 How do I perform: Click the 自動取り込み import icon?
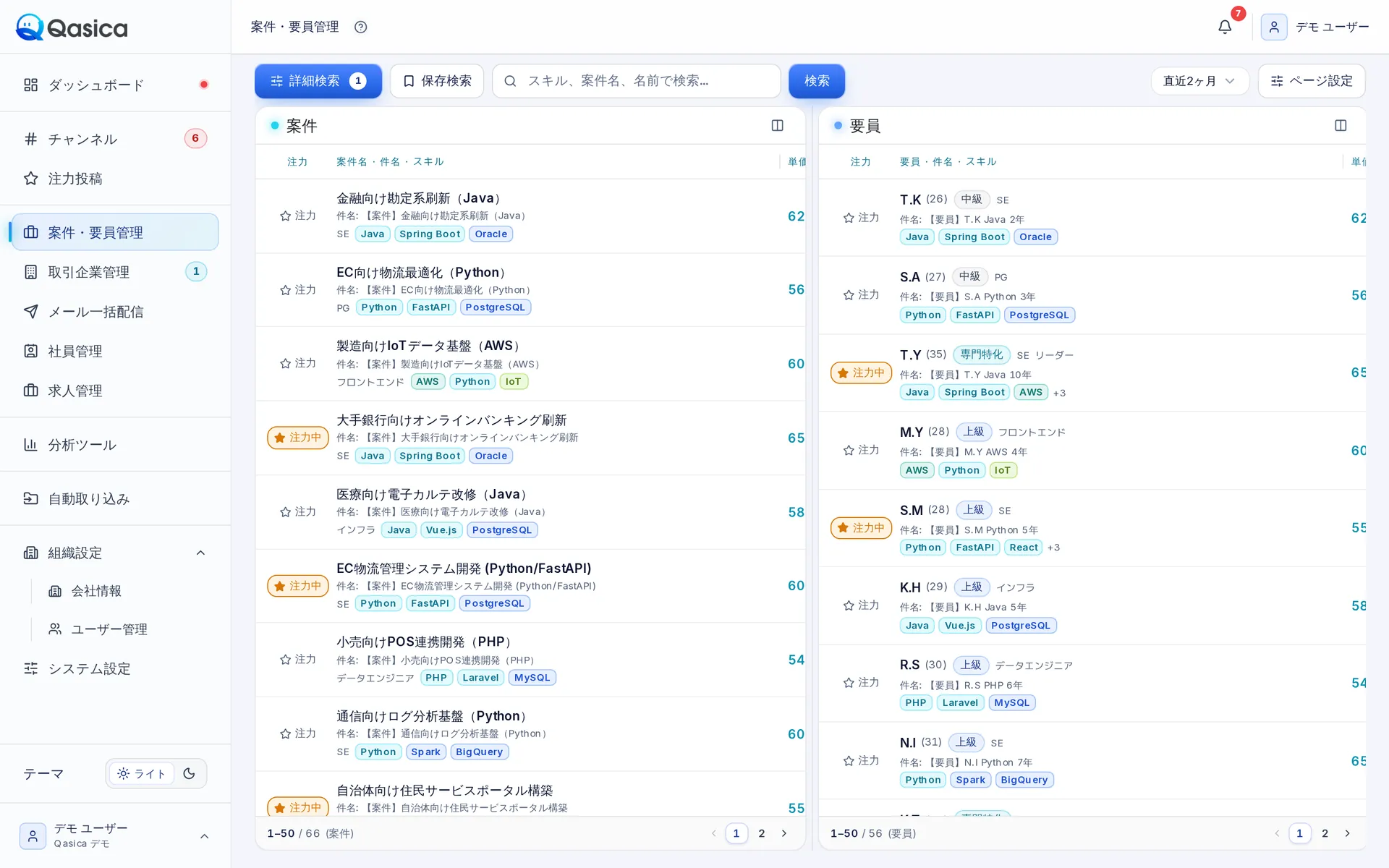coord(30,498)
